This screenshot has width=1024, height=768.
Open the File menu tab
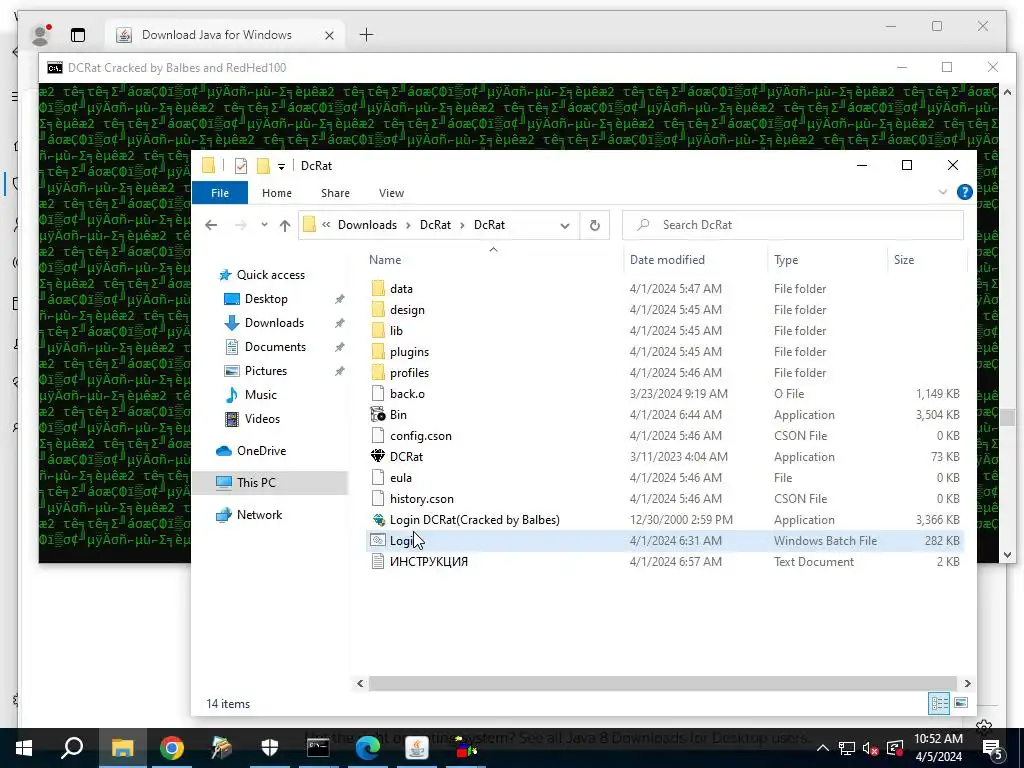coord(220,193)
